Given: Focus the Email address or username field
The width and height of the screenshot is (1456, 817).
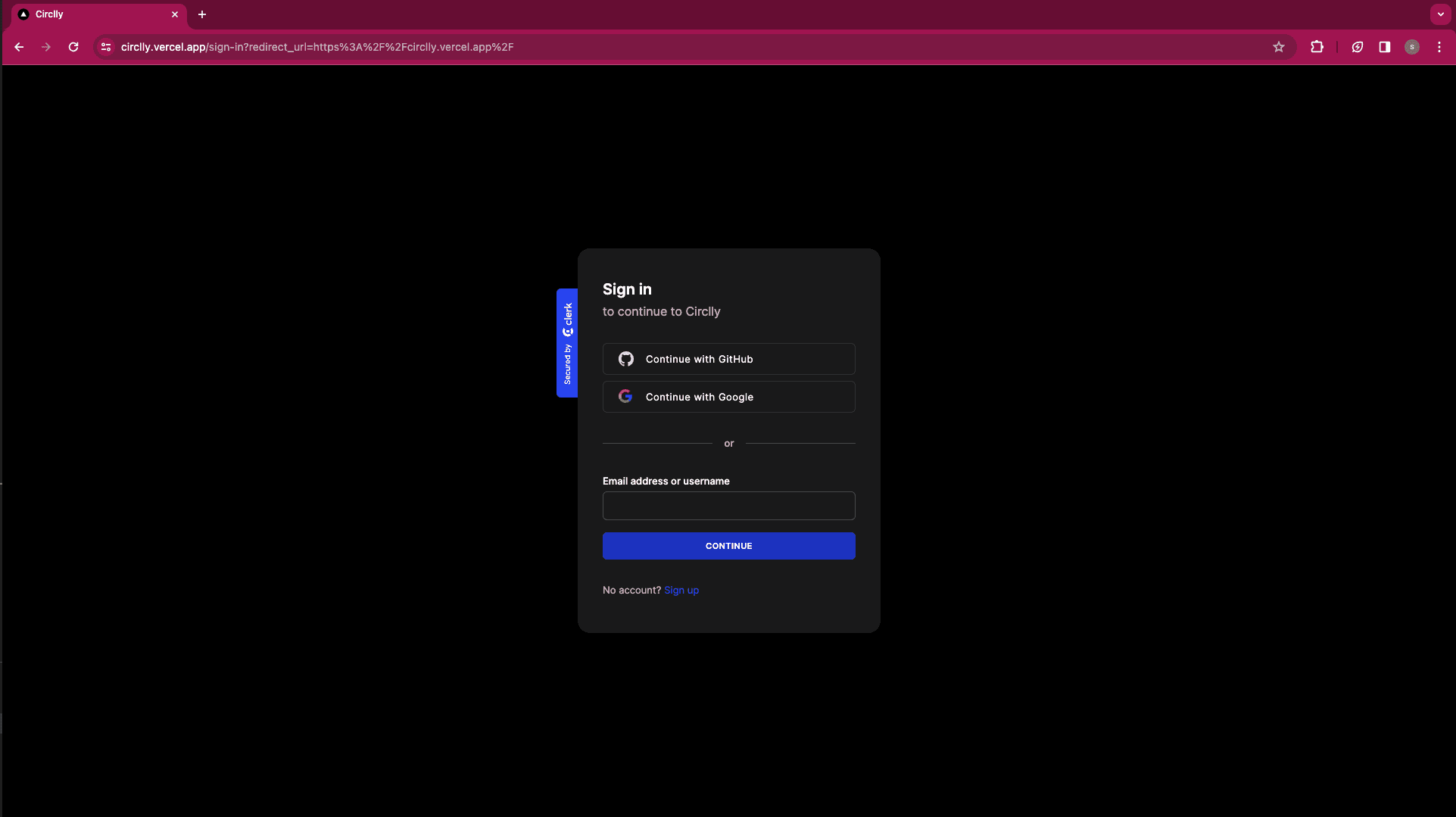Looking at the screenshot, I should tap(728, 506).
